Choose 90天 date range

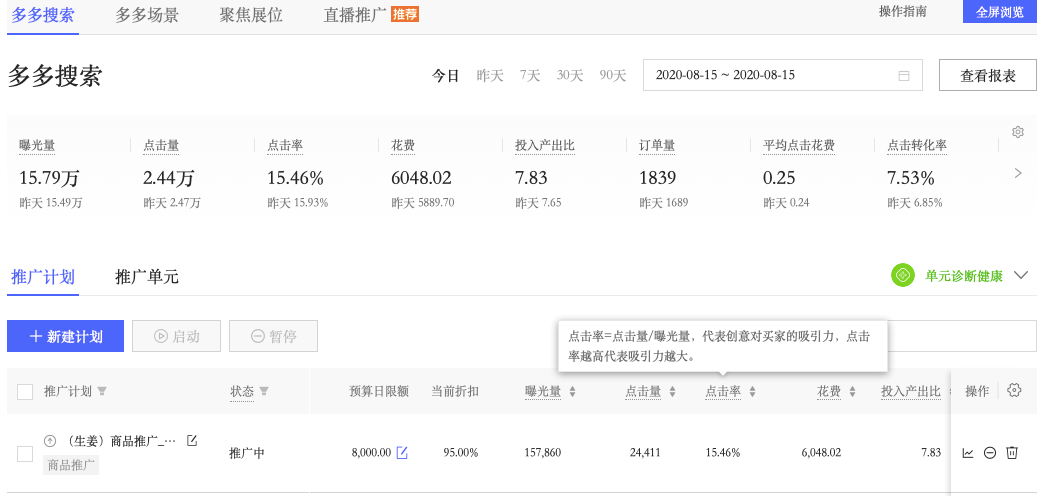pyautogui.click(x=612, y=76)
